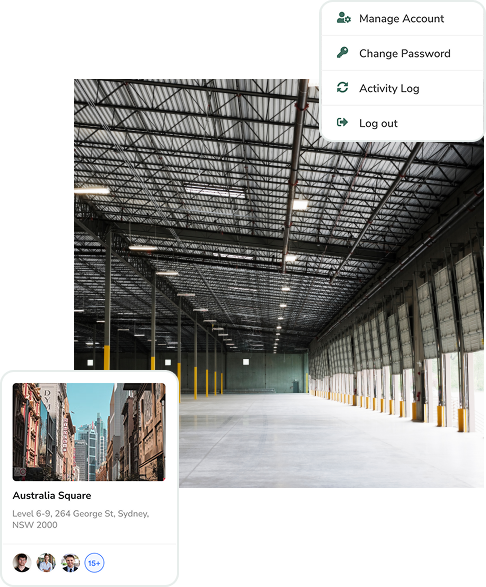Open the Activity Log menu entry

pos(403,88)
